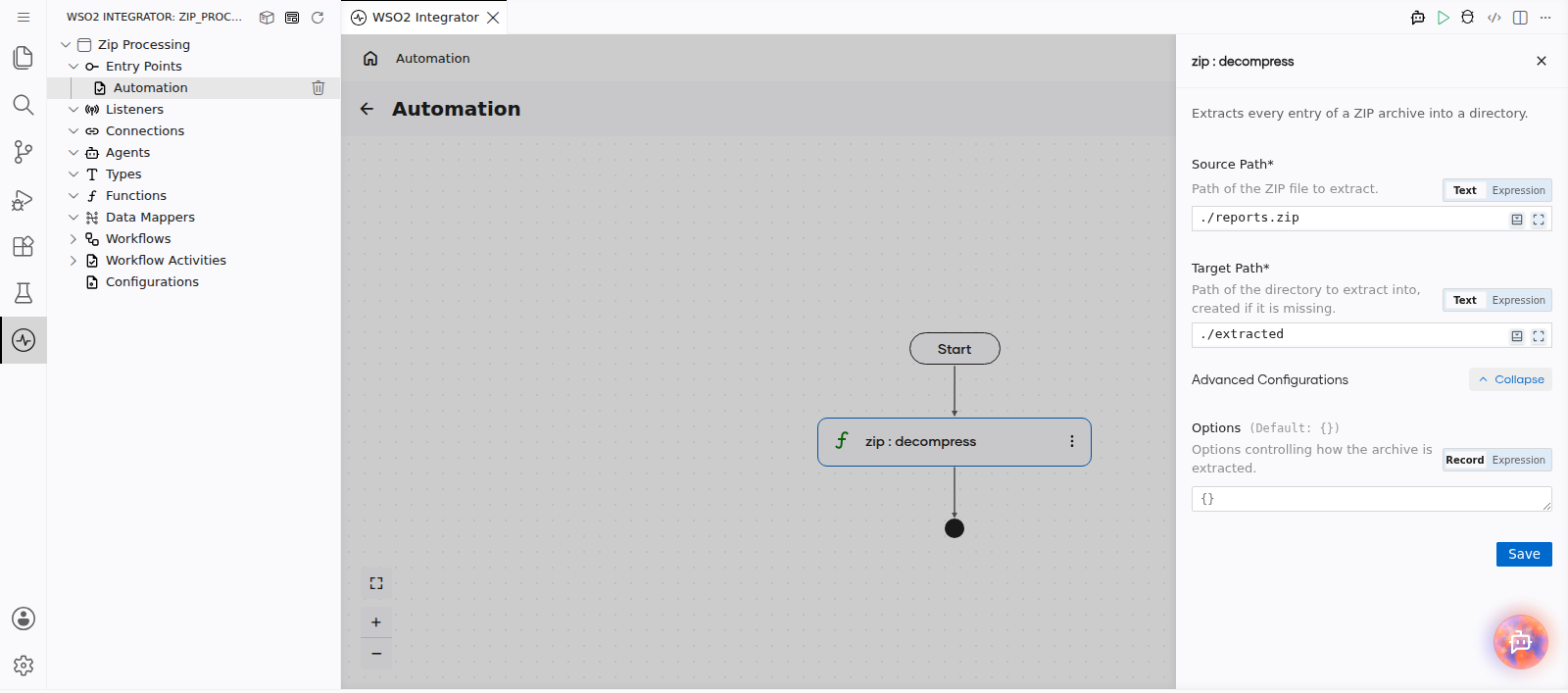Open the floating AI chat assistant

[x=1521, y=642]
